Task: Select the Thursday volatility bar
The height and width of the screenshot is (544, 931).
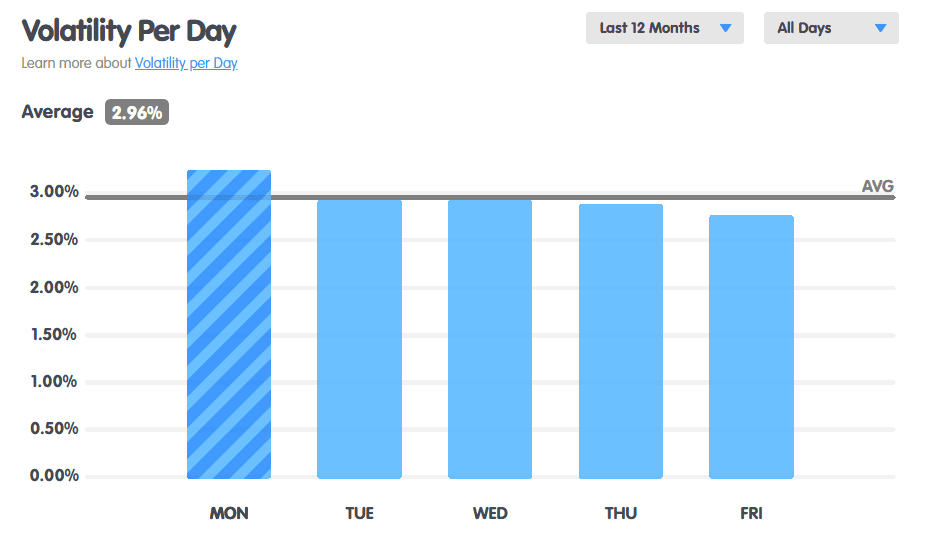Action: [x=620, y=341]
